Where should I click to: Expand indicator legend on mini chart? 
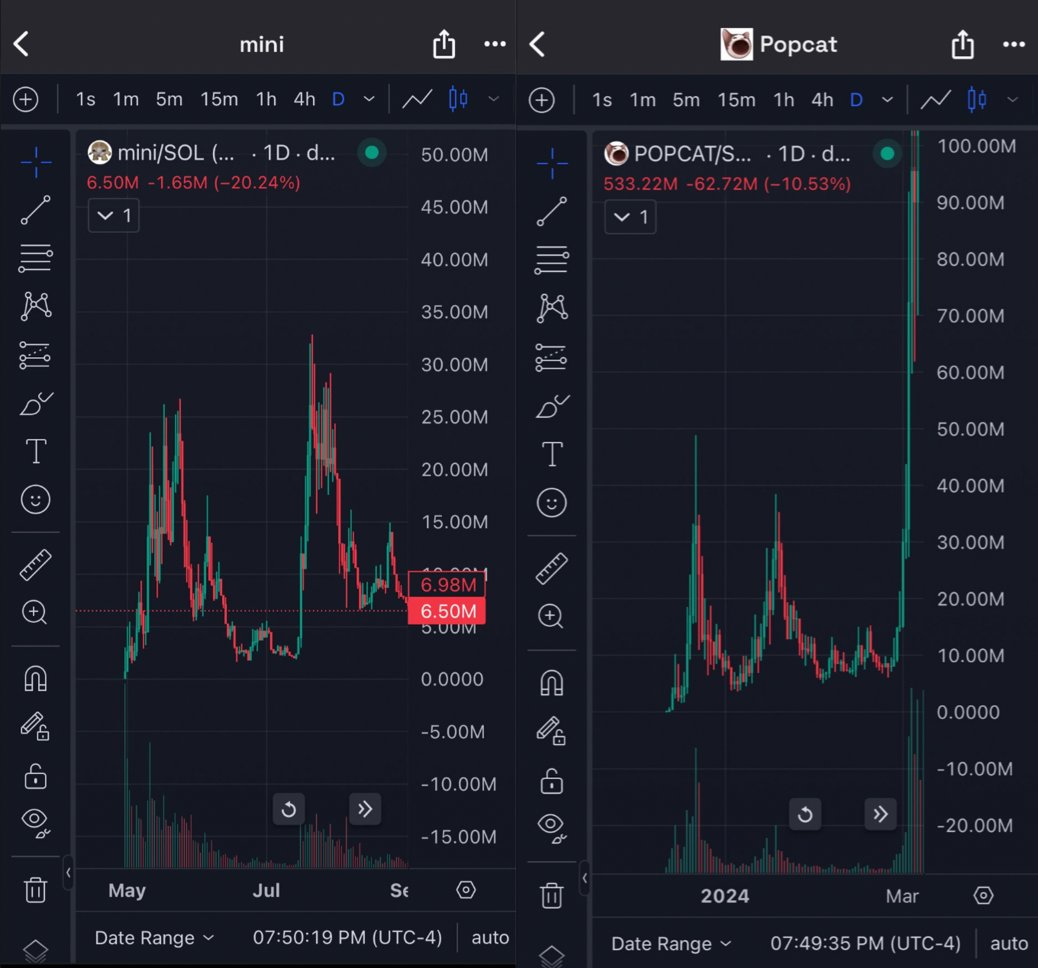point(114,215)
